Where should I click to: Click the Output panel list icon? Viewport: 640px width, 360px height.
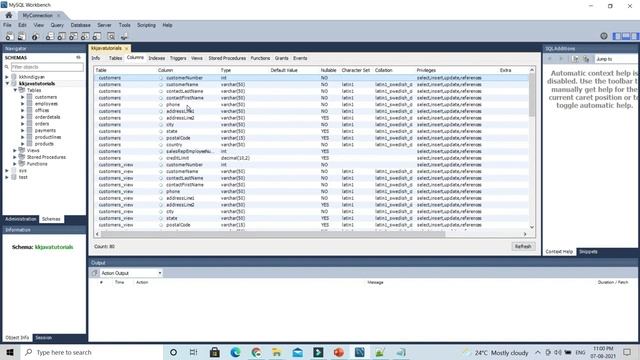coord(95,273)
